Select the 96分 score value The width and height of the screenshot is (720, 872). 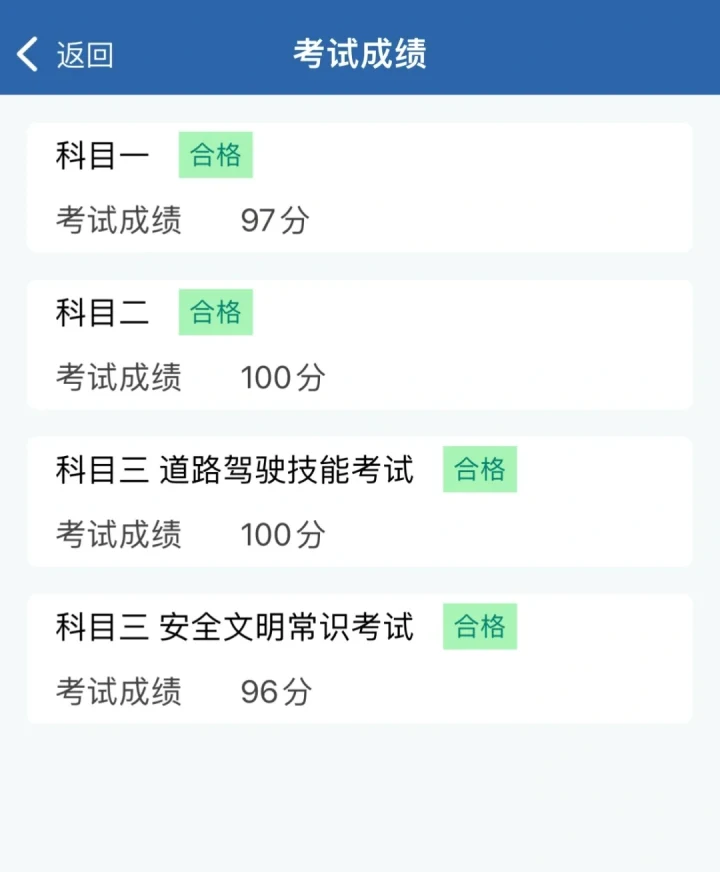click(276, 692)
